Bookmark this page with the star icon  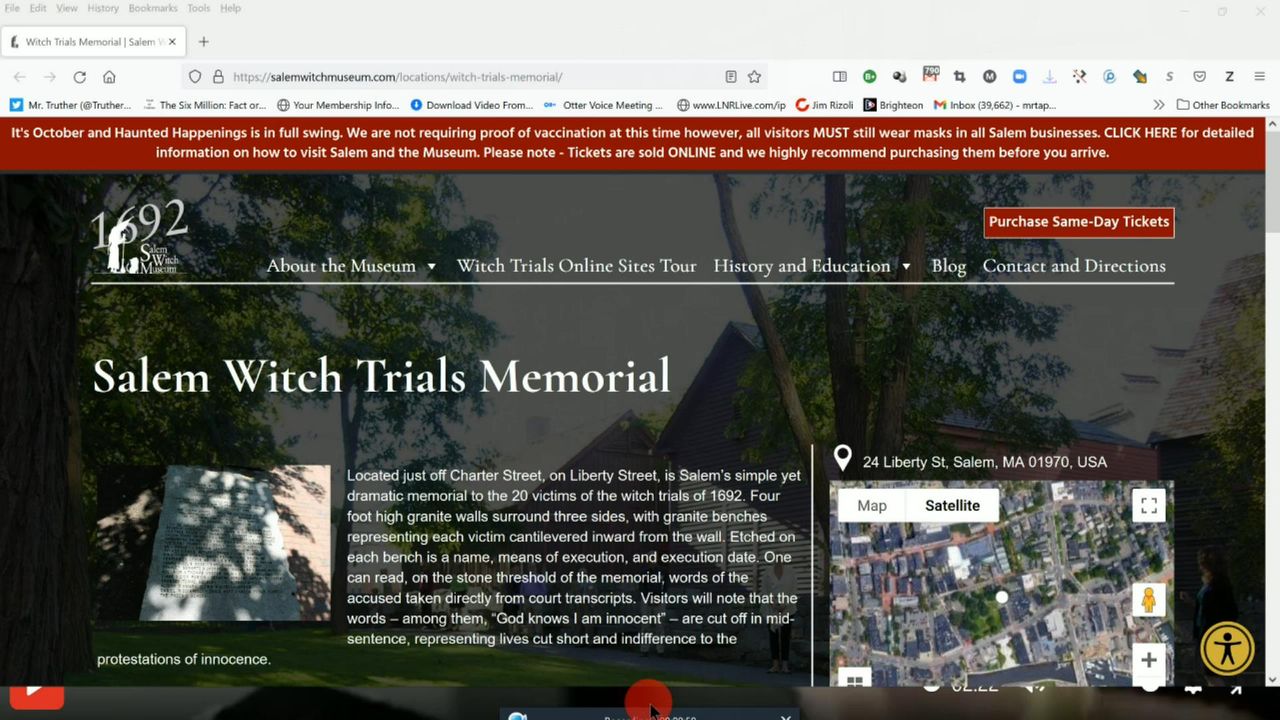[x=755, y=77]
